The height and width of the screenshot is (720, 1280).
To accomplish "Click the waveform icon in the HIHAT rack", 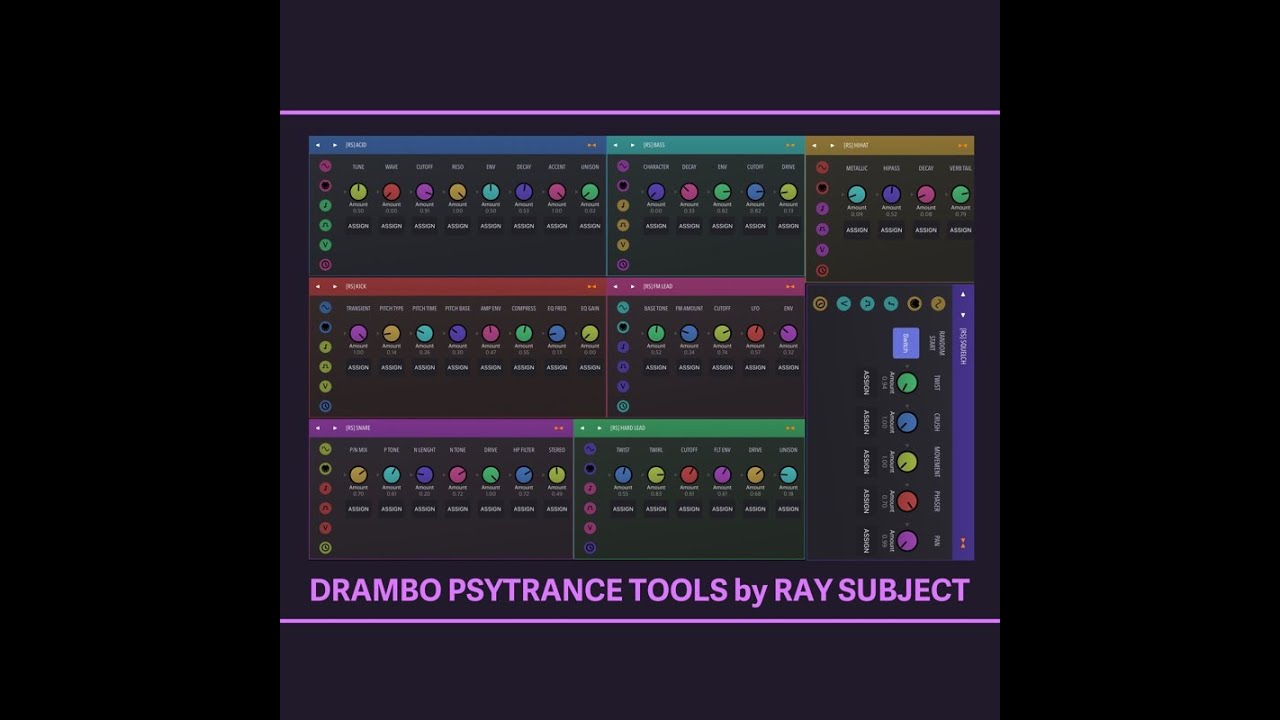I will [x=822, y=168].
